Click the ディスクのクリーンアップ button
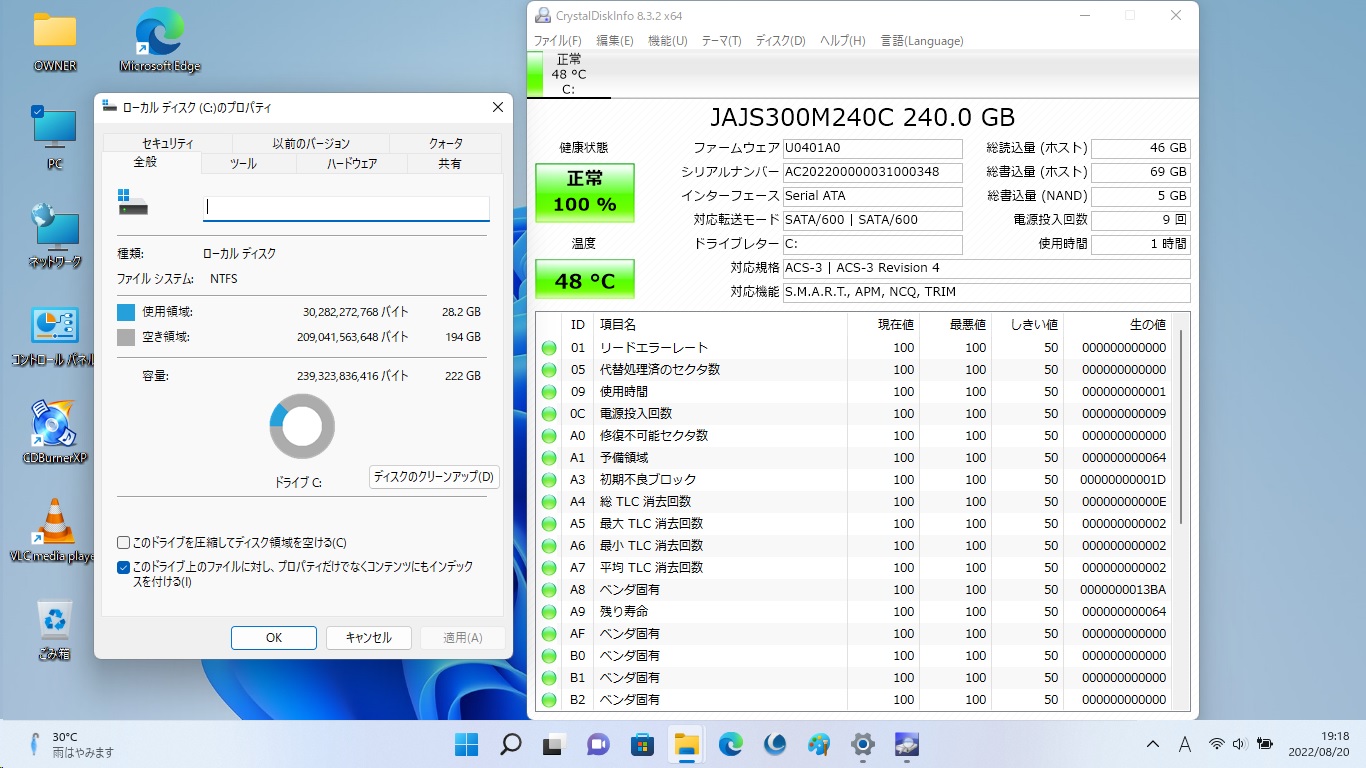 [x=433, y=477]
